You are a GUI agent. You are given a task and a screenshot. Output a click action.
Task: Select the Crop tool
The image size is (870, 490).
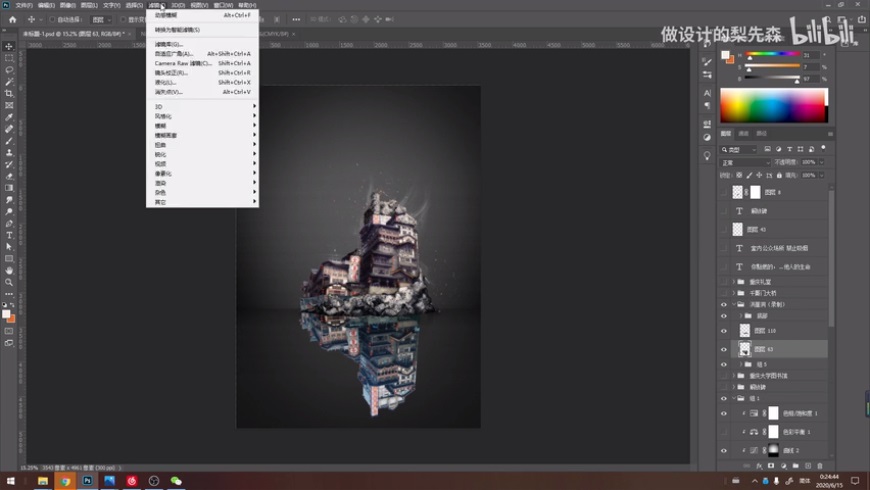[9, 93]
